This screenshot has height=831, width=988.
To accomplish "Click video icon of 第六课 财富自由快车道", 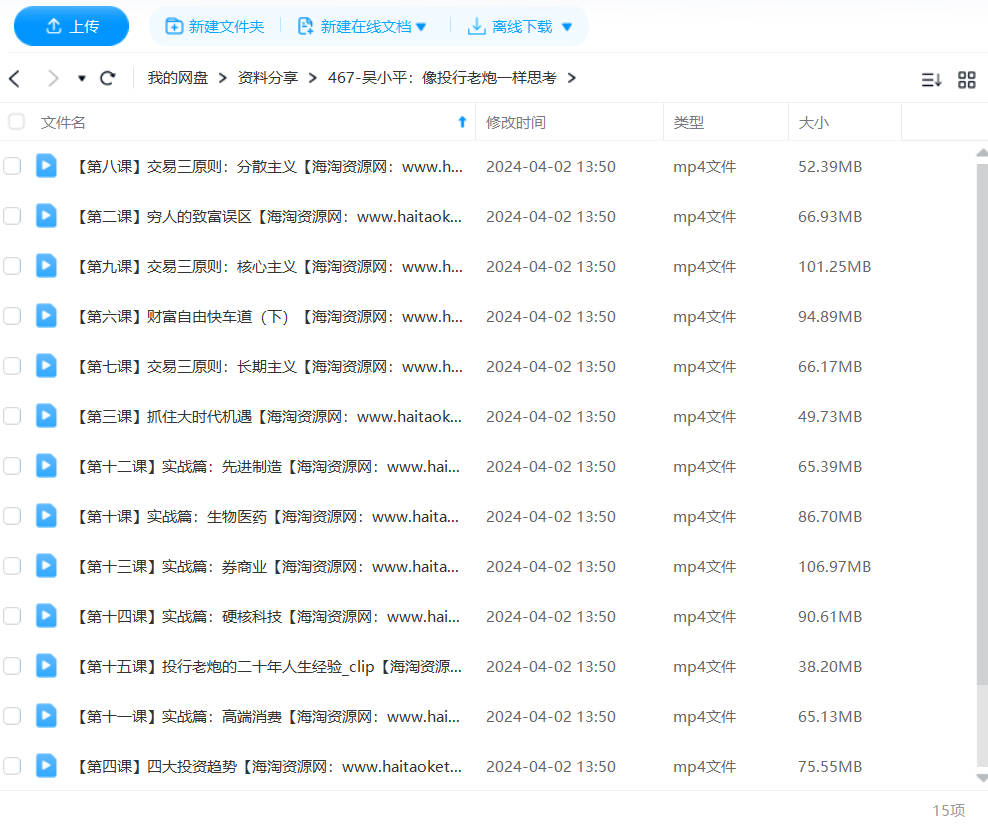I will pos(46,316).
